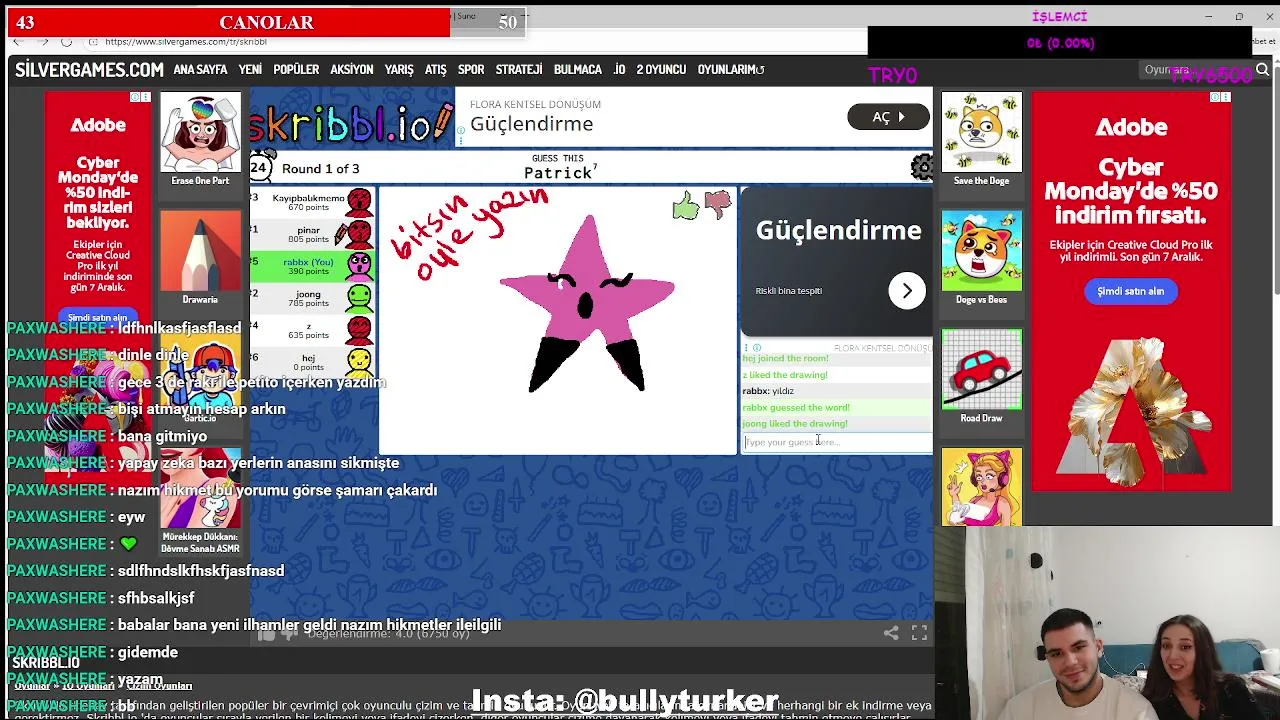Go back with browser back arrow
Image resolution: width=1280 pixels, height=720 pixels.
18,42
